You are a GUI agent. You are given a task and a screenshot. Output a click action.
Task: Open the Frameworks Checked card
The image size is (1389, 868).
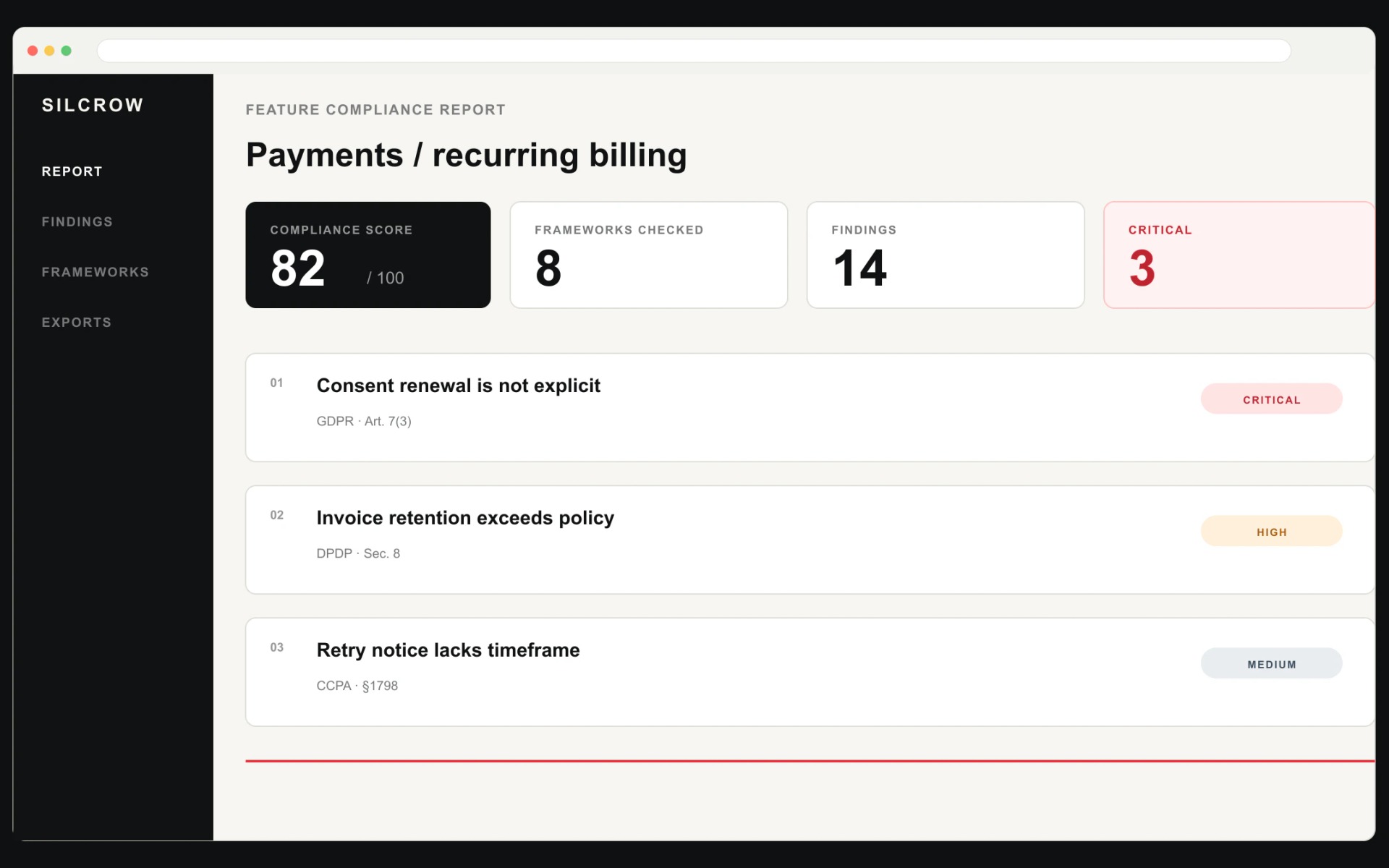(648, 255)
